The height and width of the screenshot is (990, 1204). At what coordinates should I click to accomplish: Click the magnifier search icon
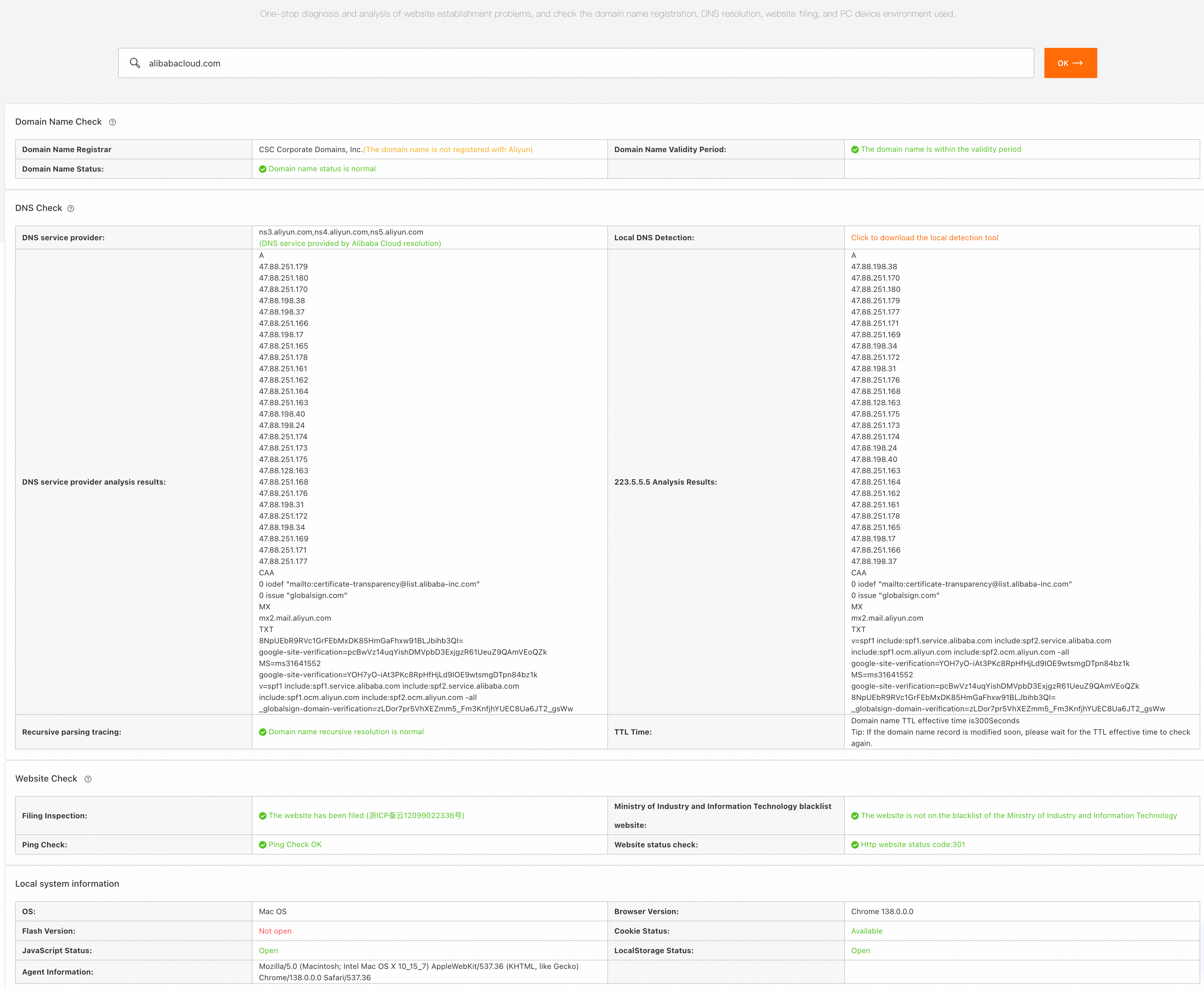(134, 63)
